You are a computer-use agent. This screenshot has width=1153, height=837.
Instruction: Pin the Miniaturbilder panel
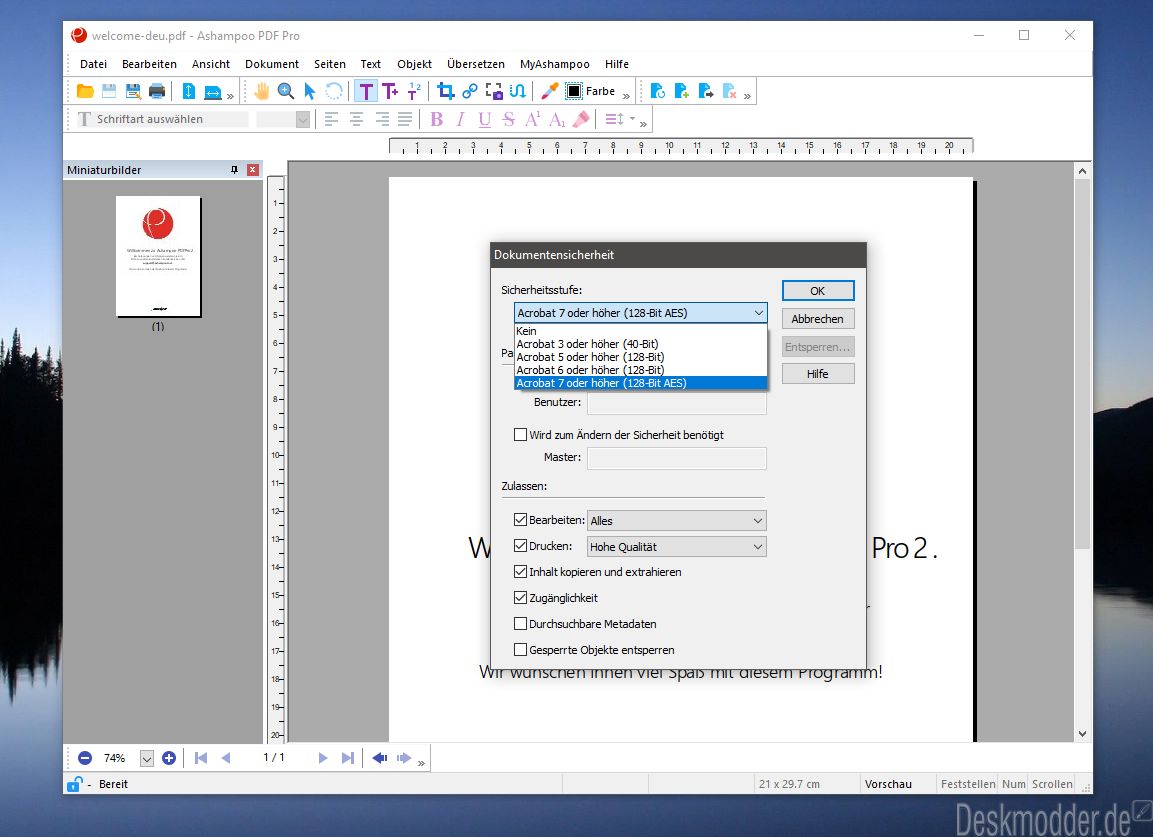click(x=235, y=170)
